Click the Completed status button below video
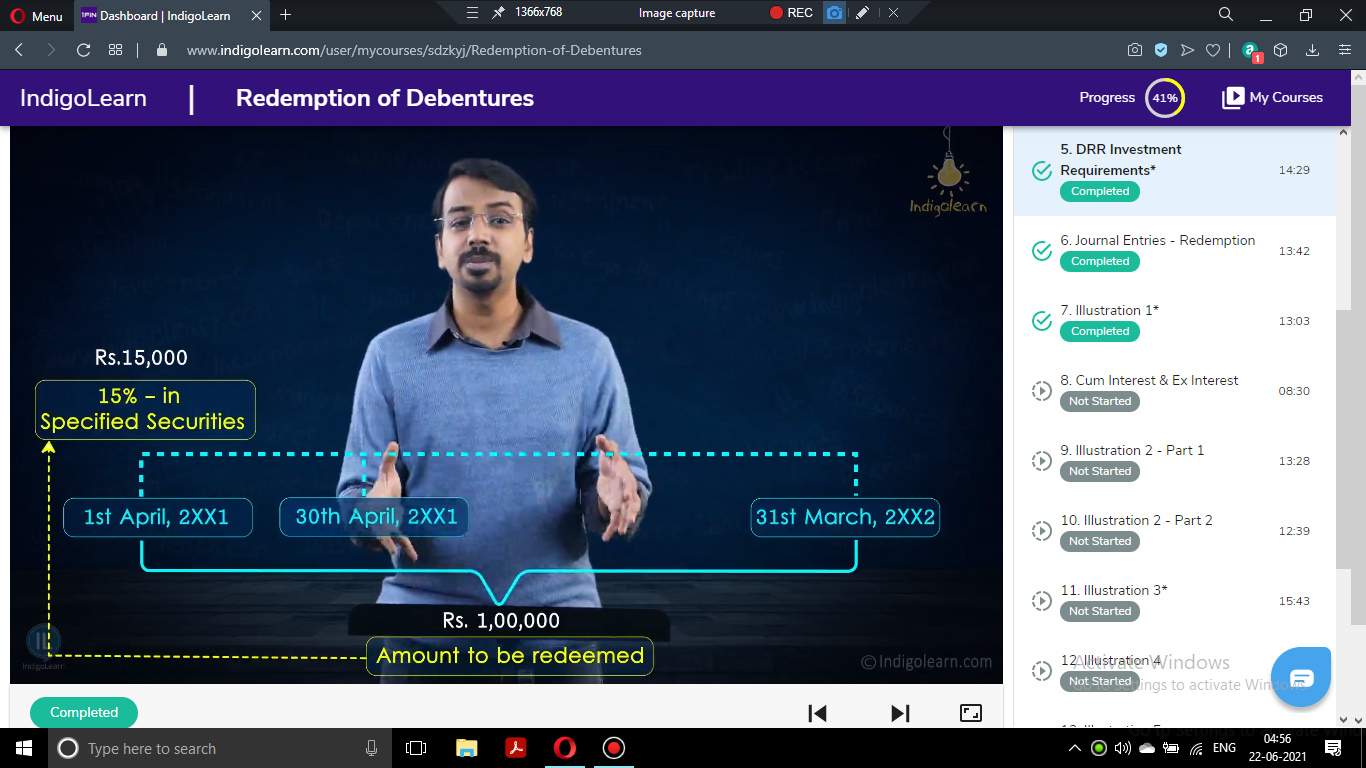This screenshot has height=768, width=1366. pos(84,713)
